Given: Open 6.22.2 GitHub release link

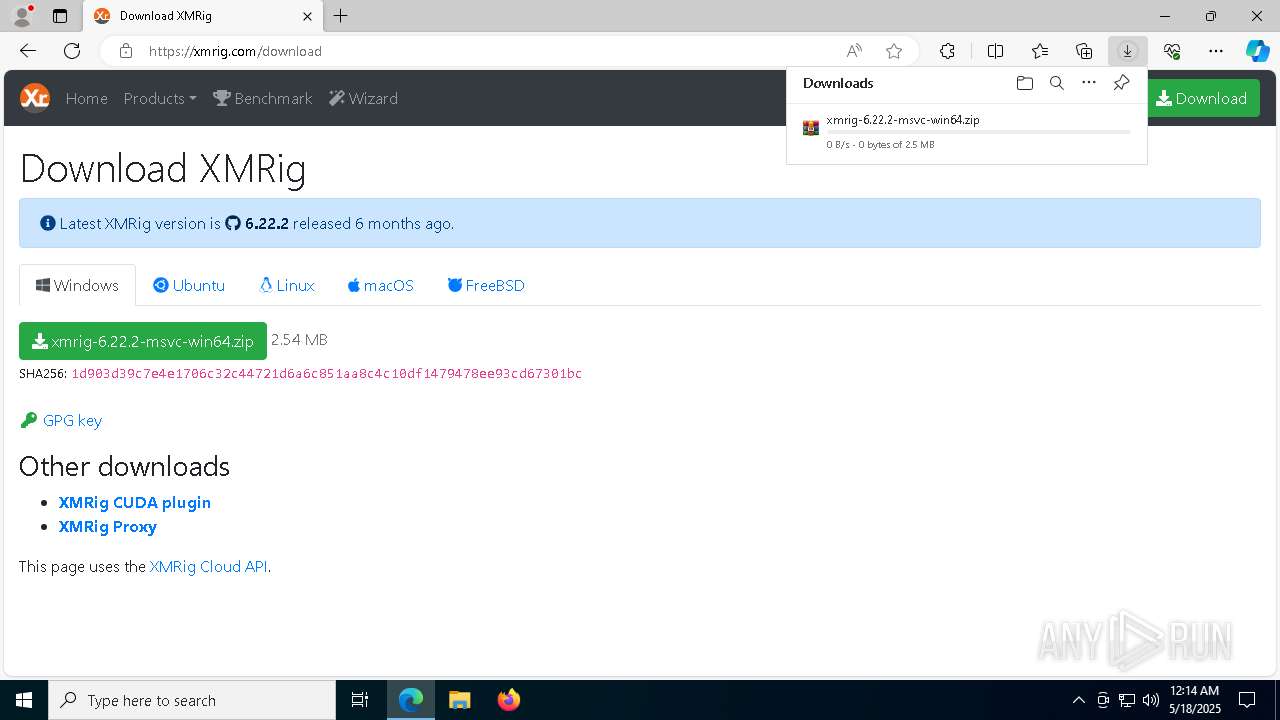Looking at the screenshot, I should [257, 223].
